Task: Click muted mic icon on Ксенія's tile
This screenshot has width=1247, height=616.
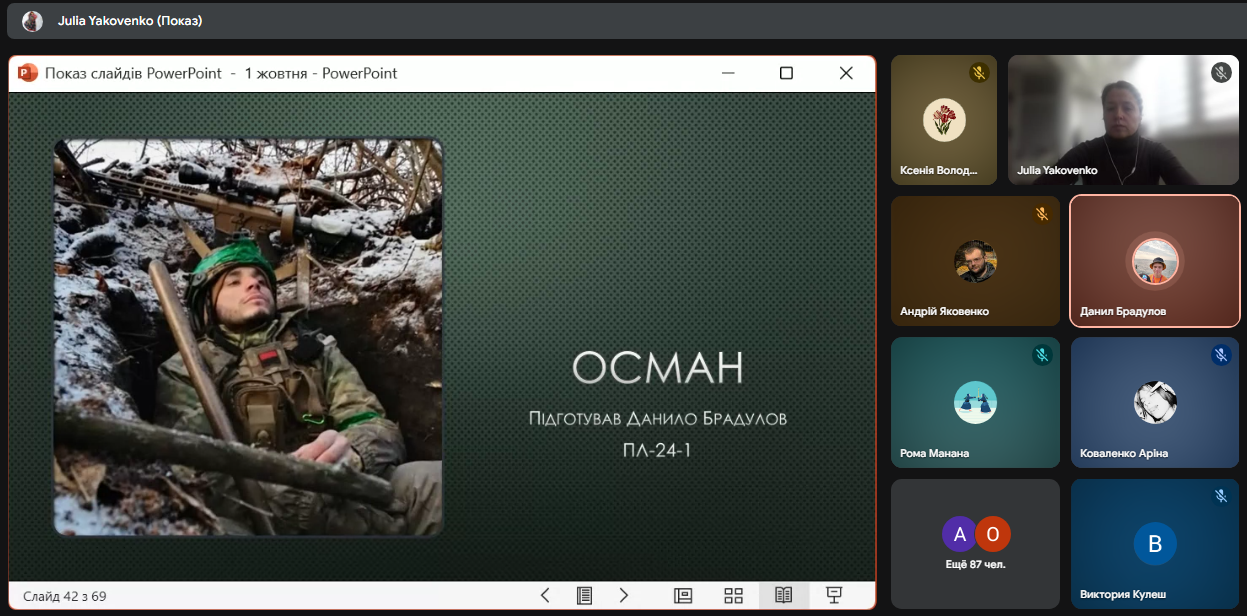Action: tap(979, 73)
